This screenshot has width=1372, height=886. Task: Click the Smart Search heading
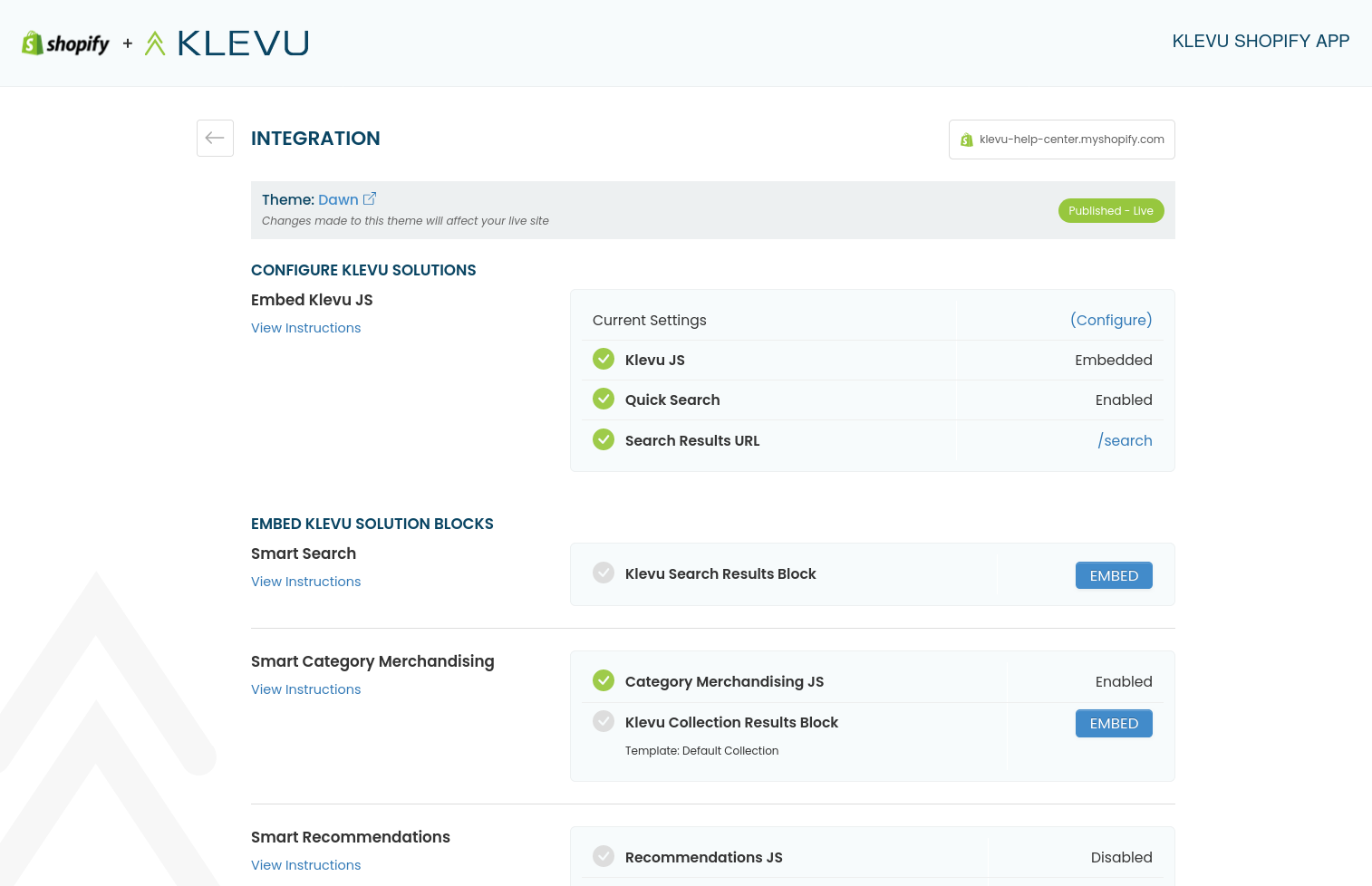click(x=304, y=554)
